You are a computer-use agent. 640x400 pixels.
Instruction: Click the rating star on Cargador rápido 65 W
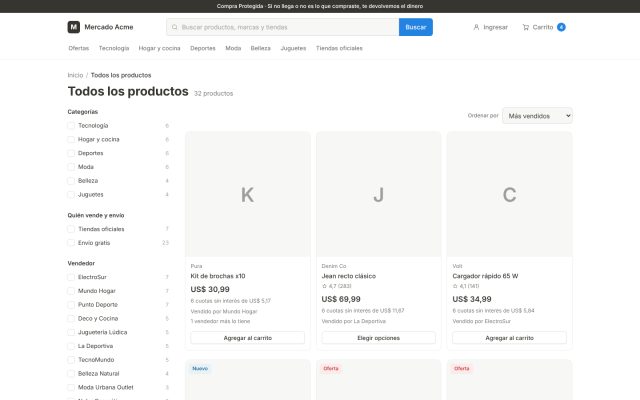coord(455,286)
